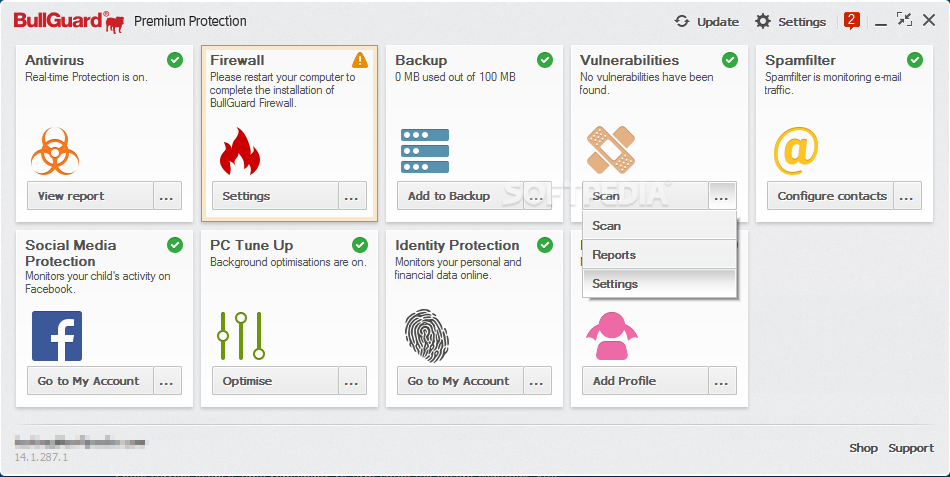This screenshot has width=950, height=477.
Task: Click the Optimise button
Action: click(x=275, y=381)
